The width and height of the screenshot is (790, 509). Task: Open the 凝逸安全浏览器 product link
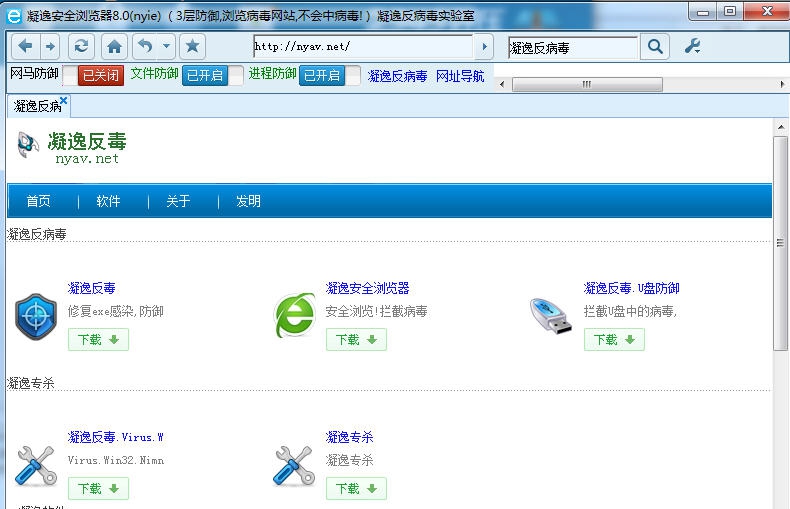pyautogui.click(x=367, y=288)
